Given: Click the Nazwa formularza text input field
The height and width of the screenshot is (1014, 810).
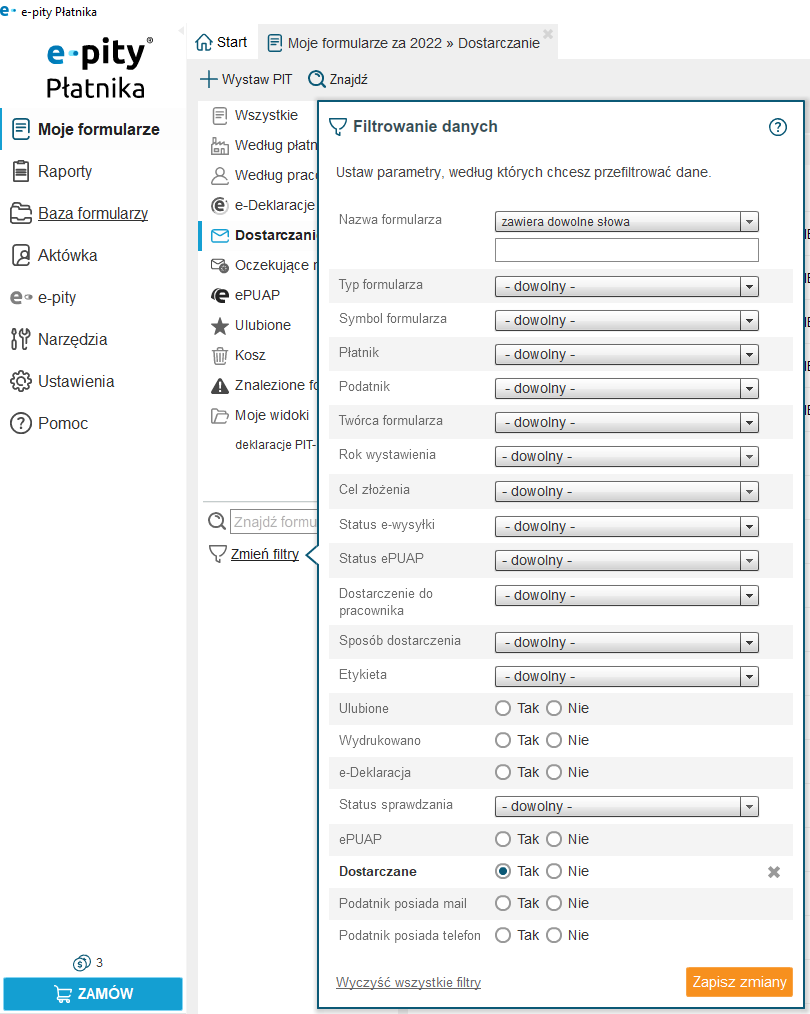Looking at the screenshot, I should point(626,250).
